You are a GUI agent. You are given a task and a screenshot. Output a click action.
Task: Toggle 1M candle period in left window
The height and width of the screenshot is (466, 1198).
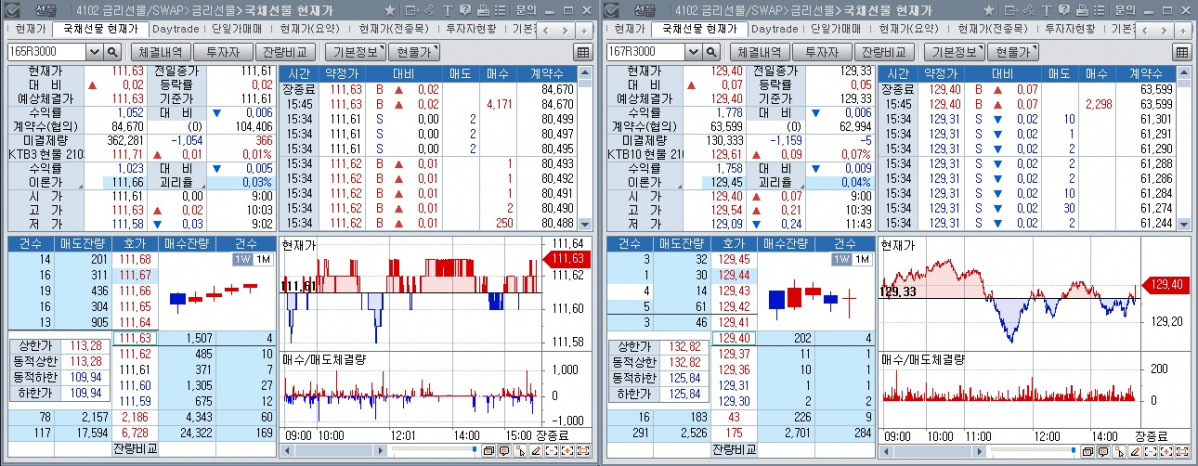click(262, 260)
